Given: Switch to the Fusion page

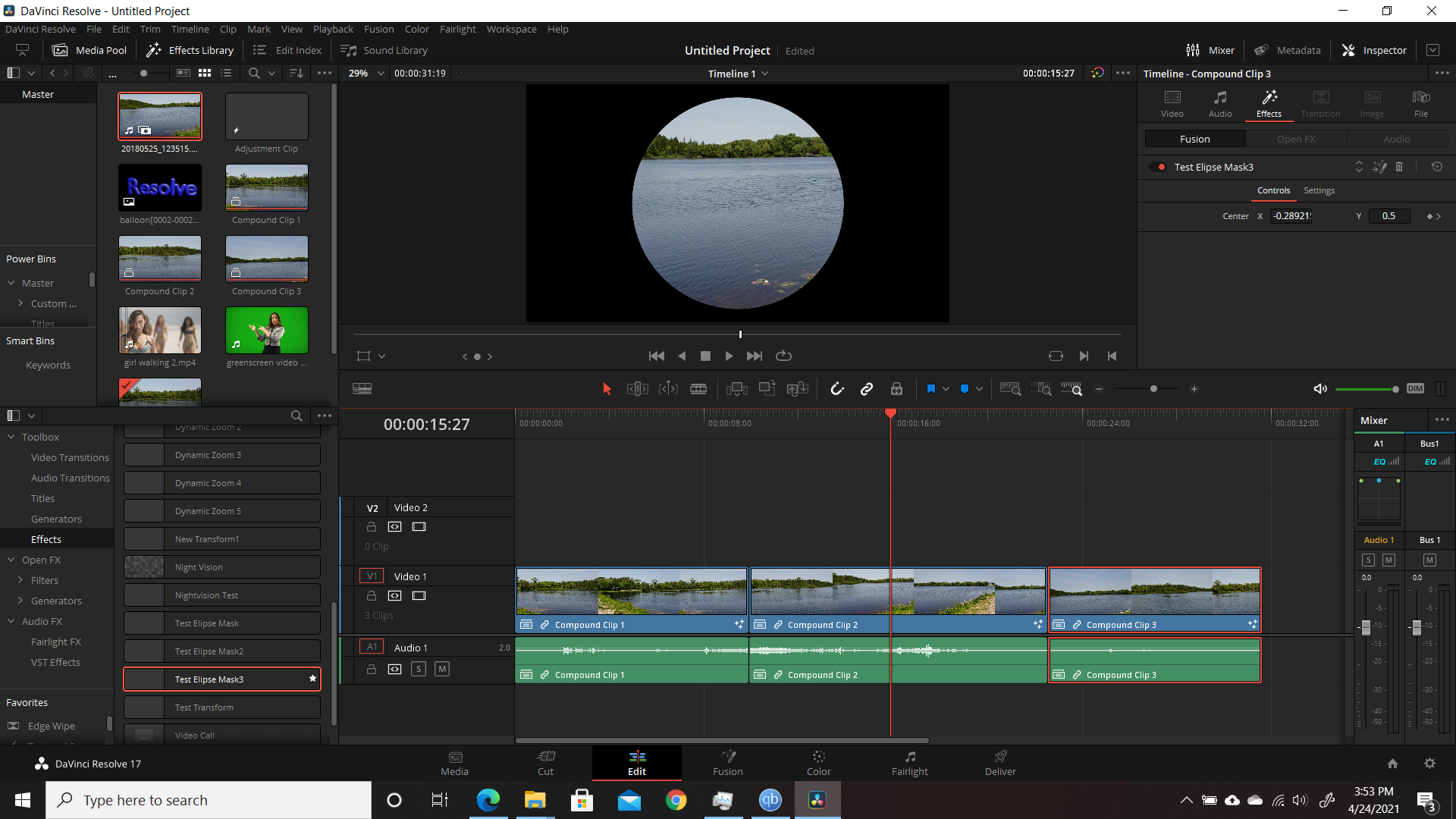Looking at the screenshot, I should (x=728, y=763).
